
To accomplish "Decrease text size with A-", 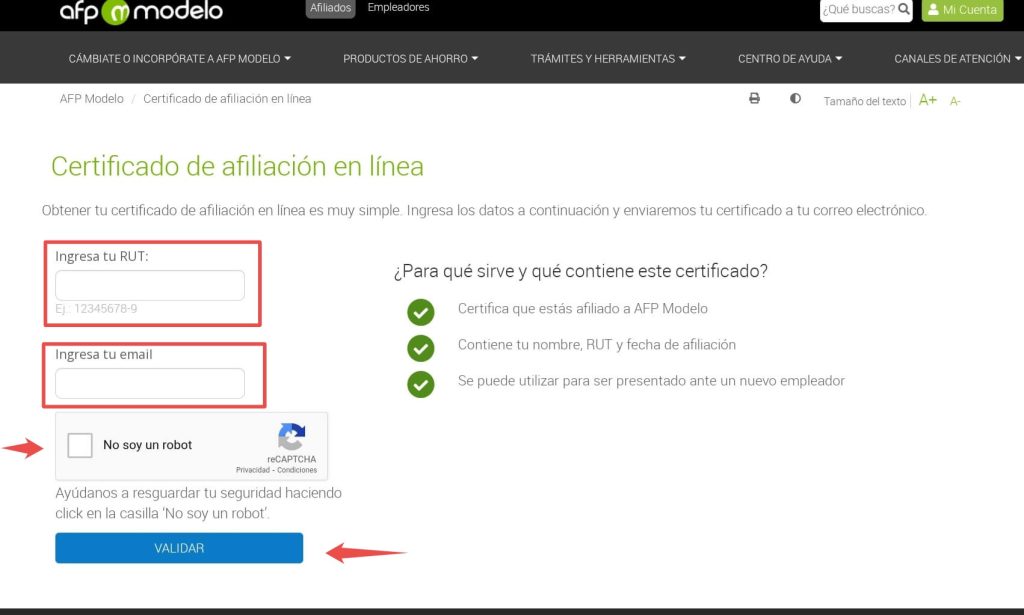I will [955, 101].
